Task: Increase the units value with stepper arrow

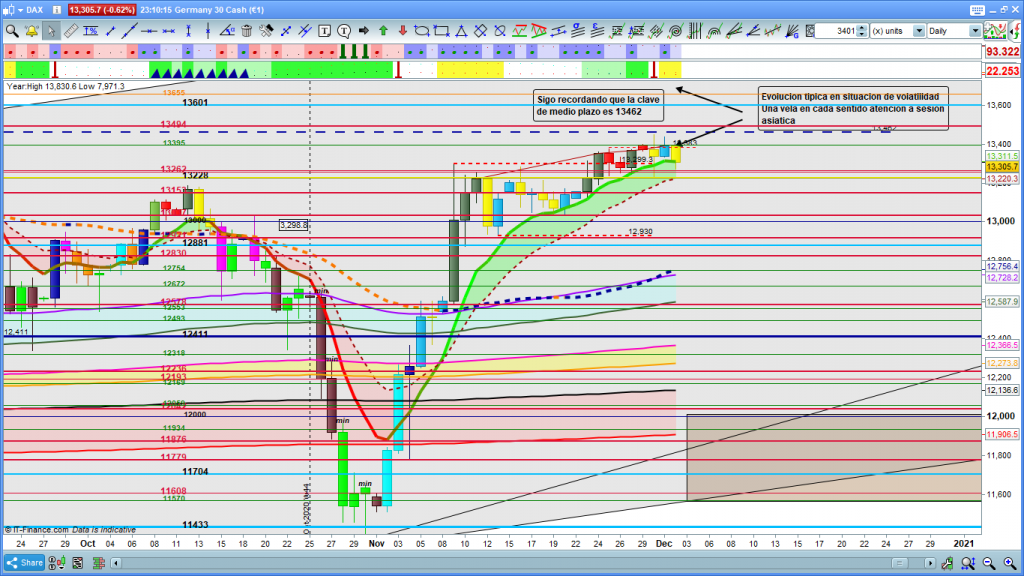Action: (x=863, y=27)
